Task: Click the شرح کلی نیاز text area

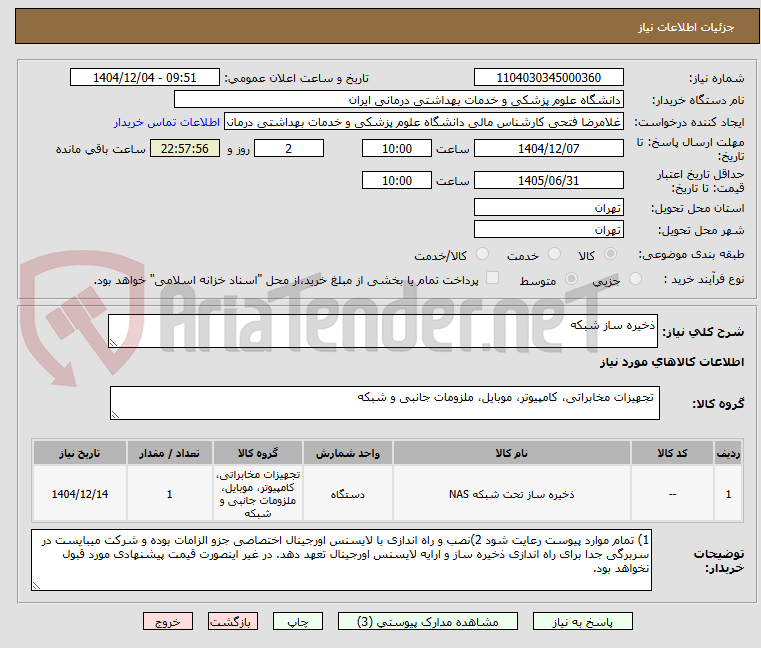Action: (x=383, y=331)
